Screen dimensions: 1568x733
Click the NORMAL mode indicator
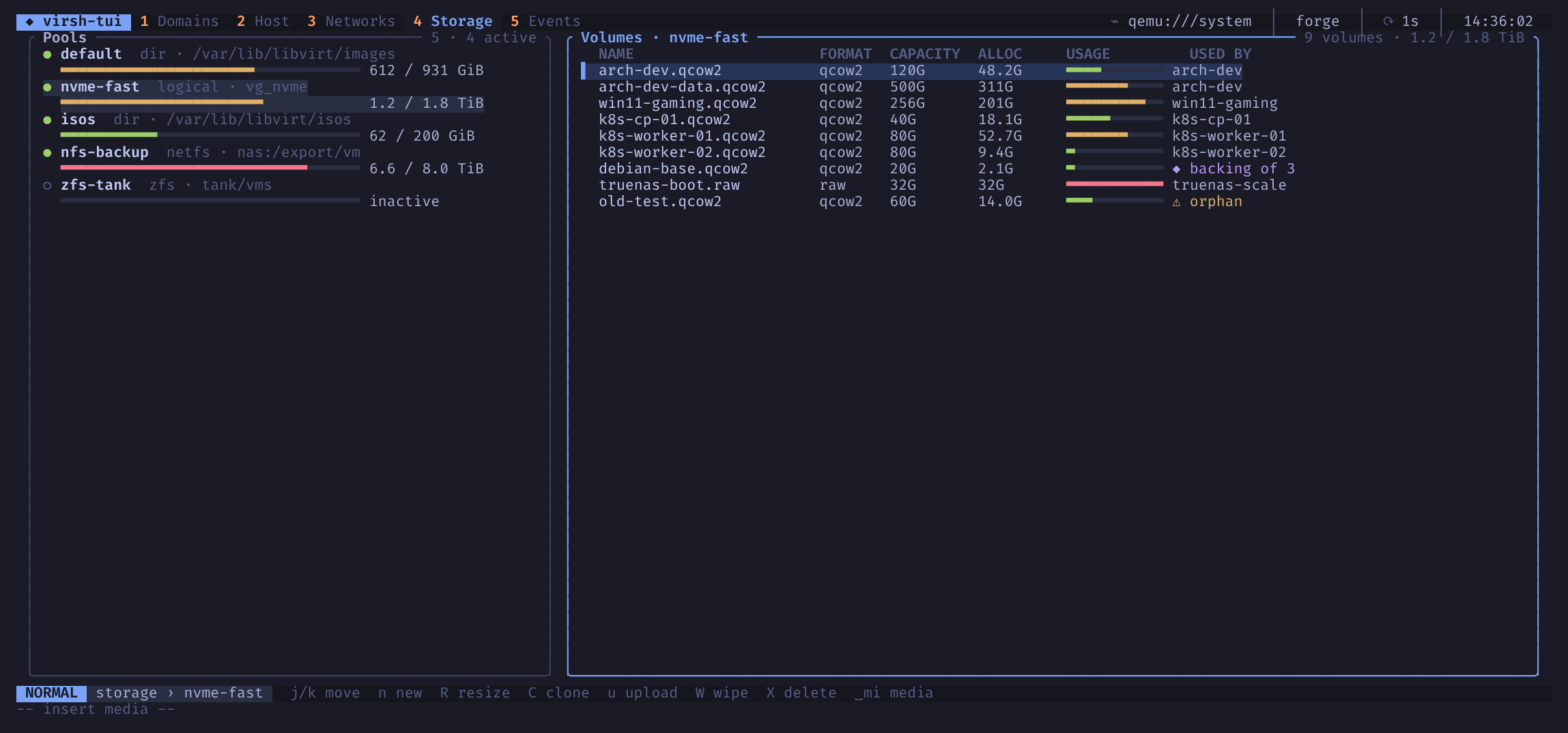(52, 693)
